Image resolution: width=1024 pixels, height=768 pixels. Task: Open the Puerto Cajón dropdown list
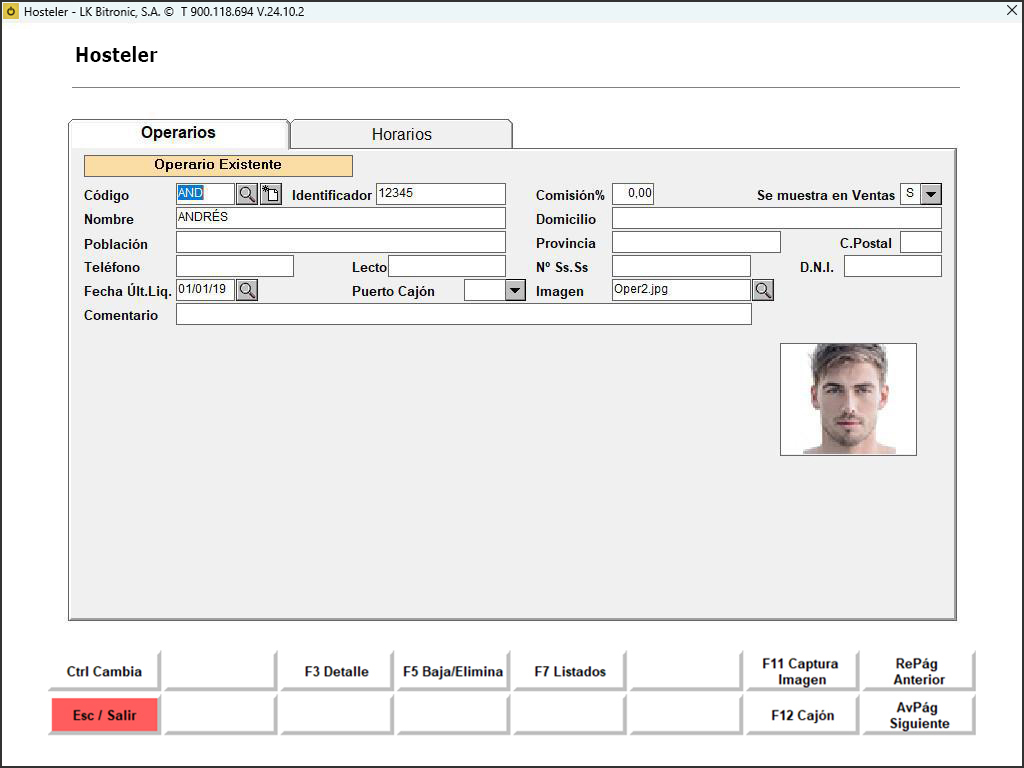coord(515,291)
